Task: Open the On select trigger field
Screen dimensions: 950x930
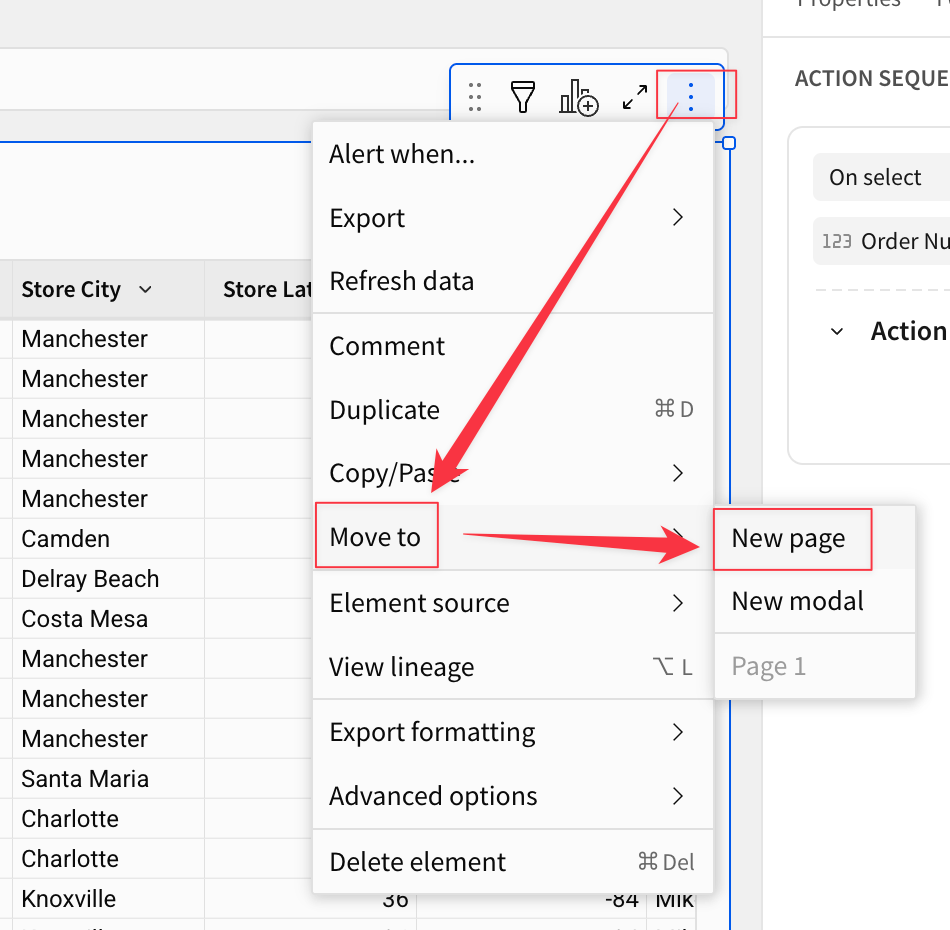Action: [882, 177]
